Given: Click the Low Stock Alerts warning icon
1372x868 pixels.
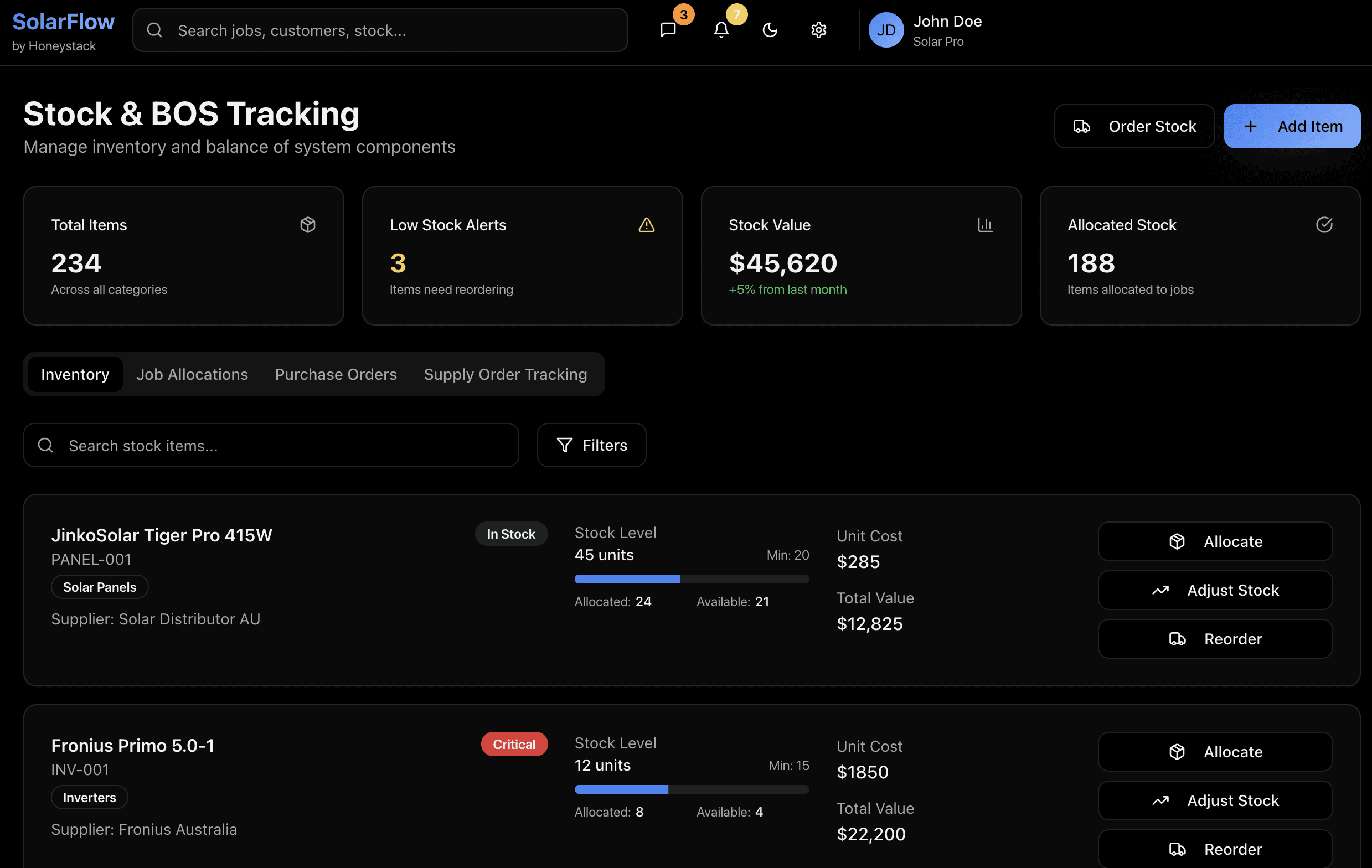Looking at the screenshot, I should (x=646, y=225).
